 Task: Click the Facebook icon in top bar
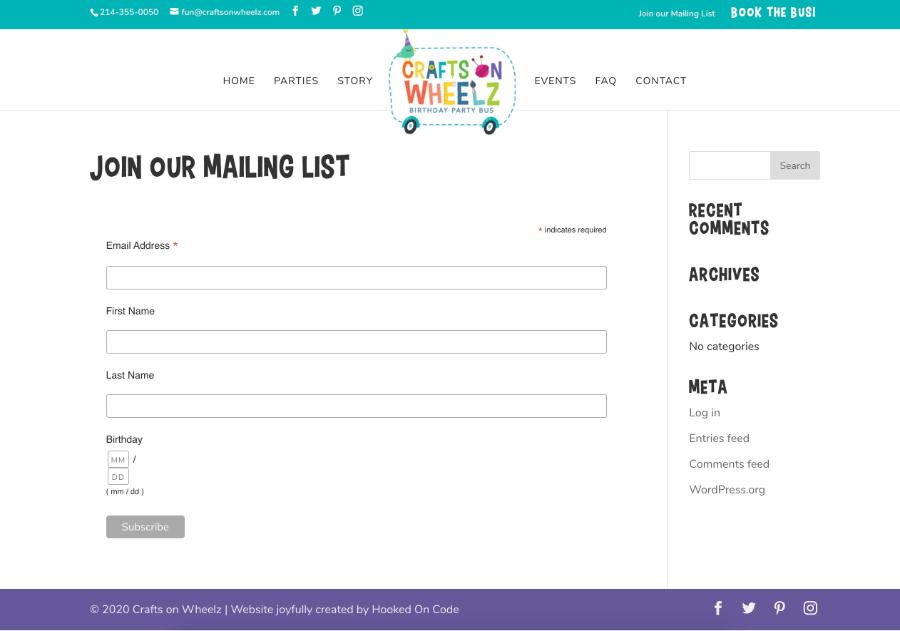[295, 11]
